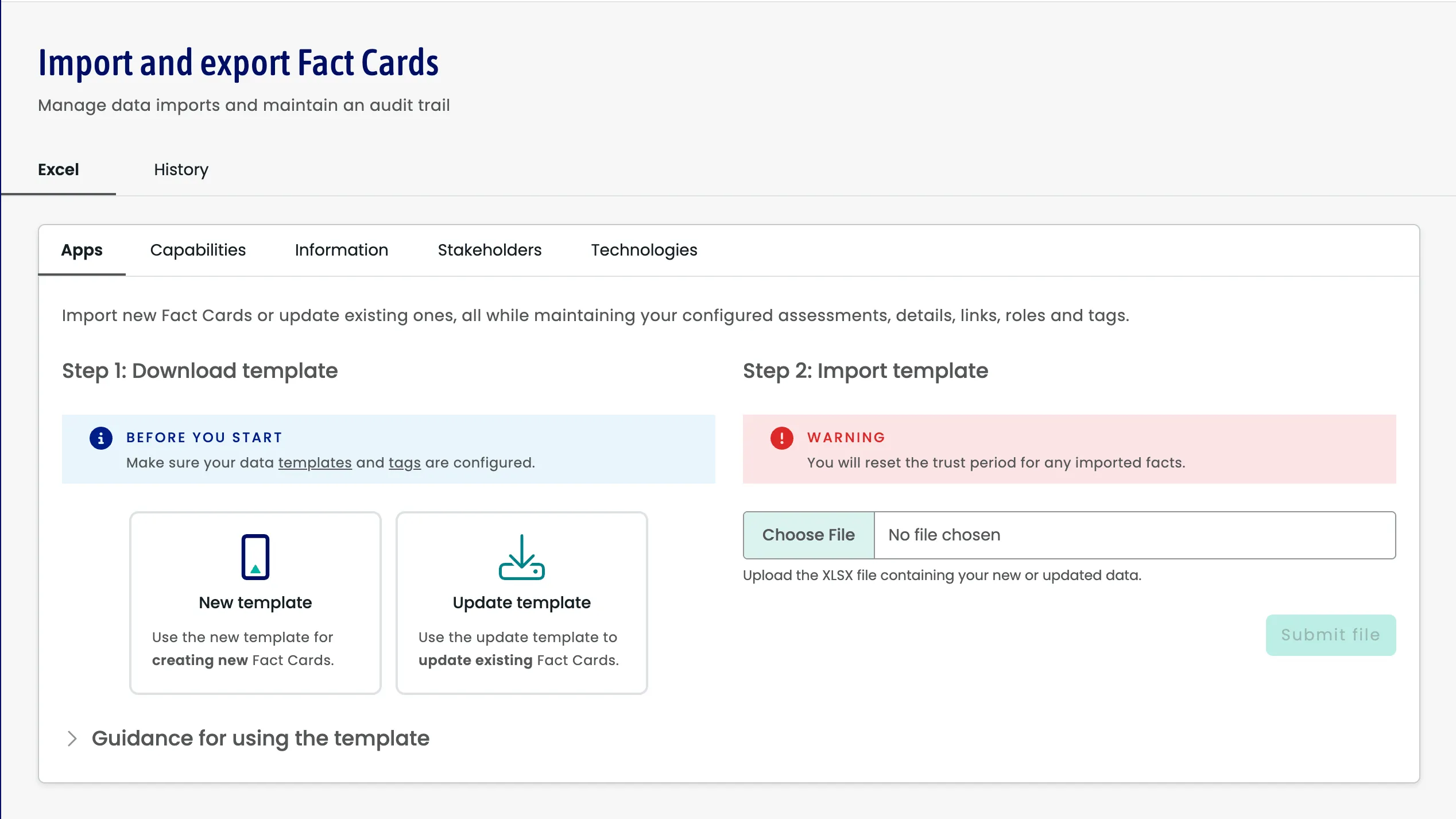
Task: Open the tags configuration link
Action: click(x=405, y=462)
